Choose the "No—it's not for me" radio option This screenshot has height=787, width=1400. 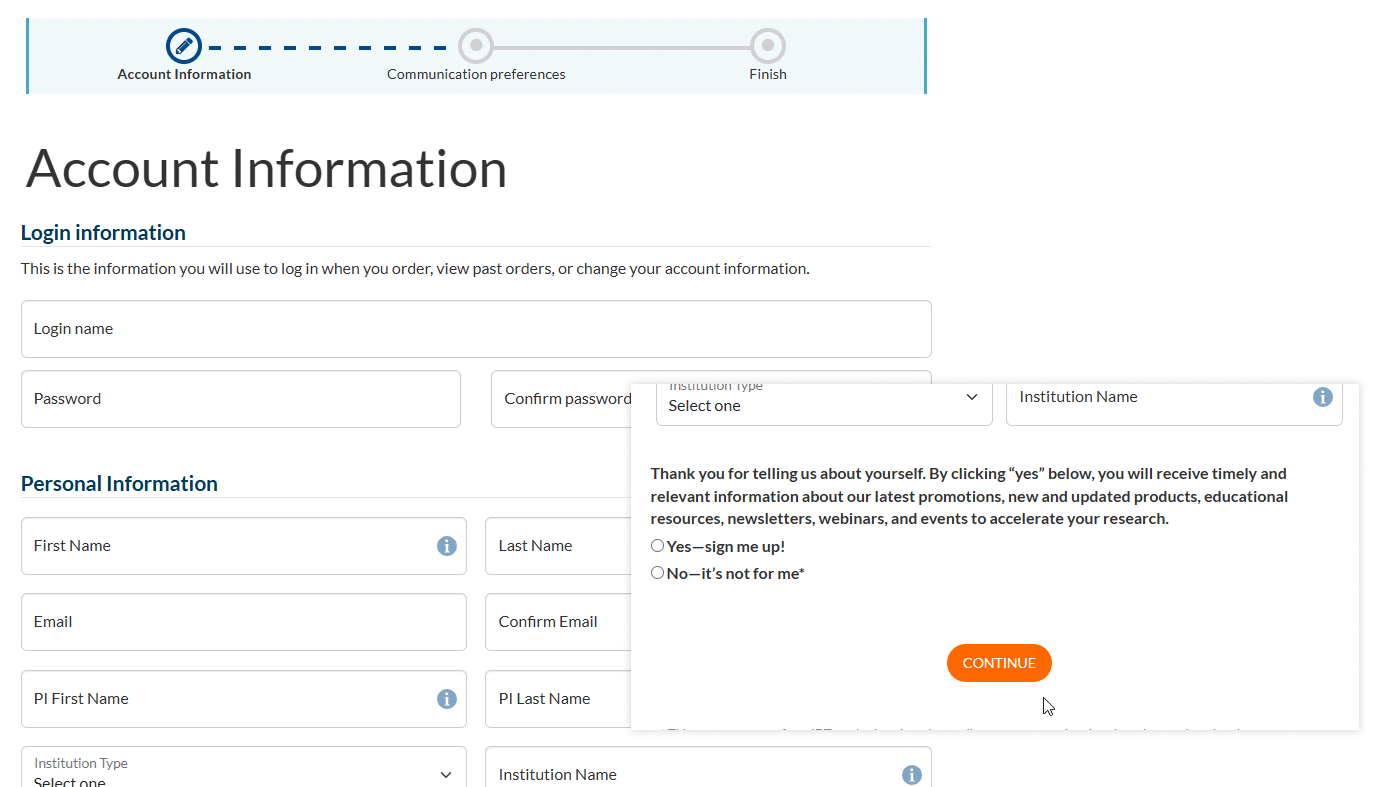(x=657, y=573)
